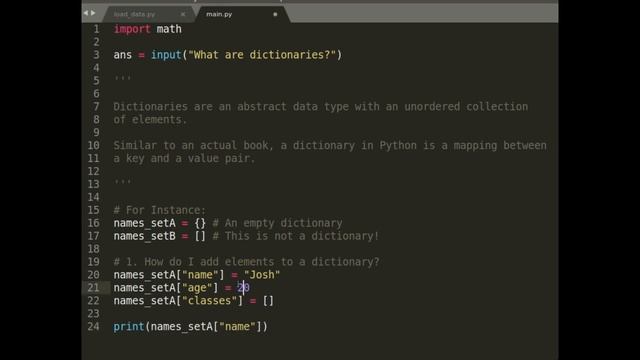
Task: Click the line starting "Similar to an actual book"
Action: point(330,145)
